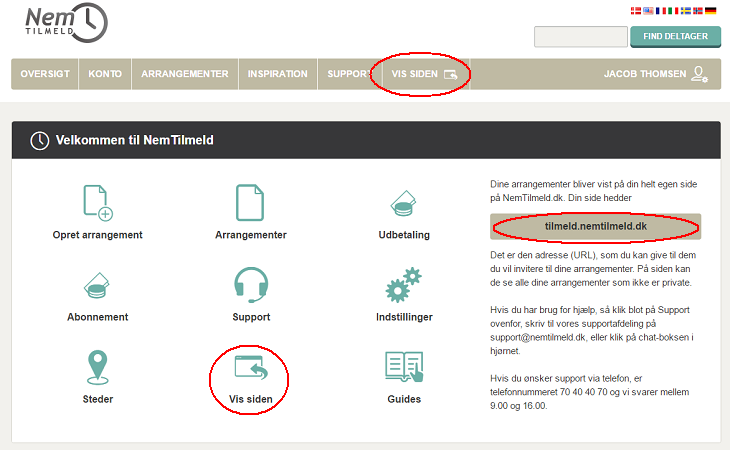Click the Steder map pin icon
The image size is (730, 450).
tap(98, 367)
